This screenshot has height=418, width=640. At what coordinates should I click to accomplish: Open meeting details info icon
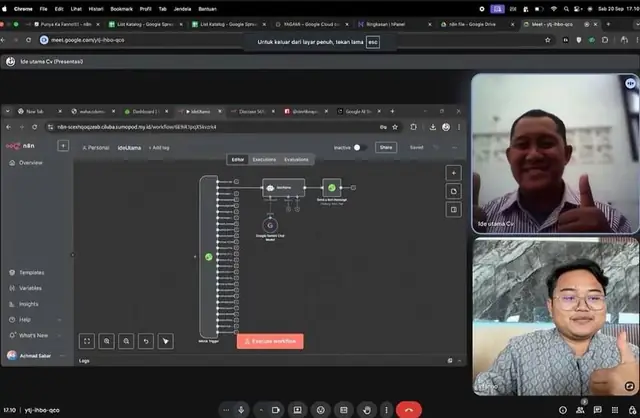[563, 410]
